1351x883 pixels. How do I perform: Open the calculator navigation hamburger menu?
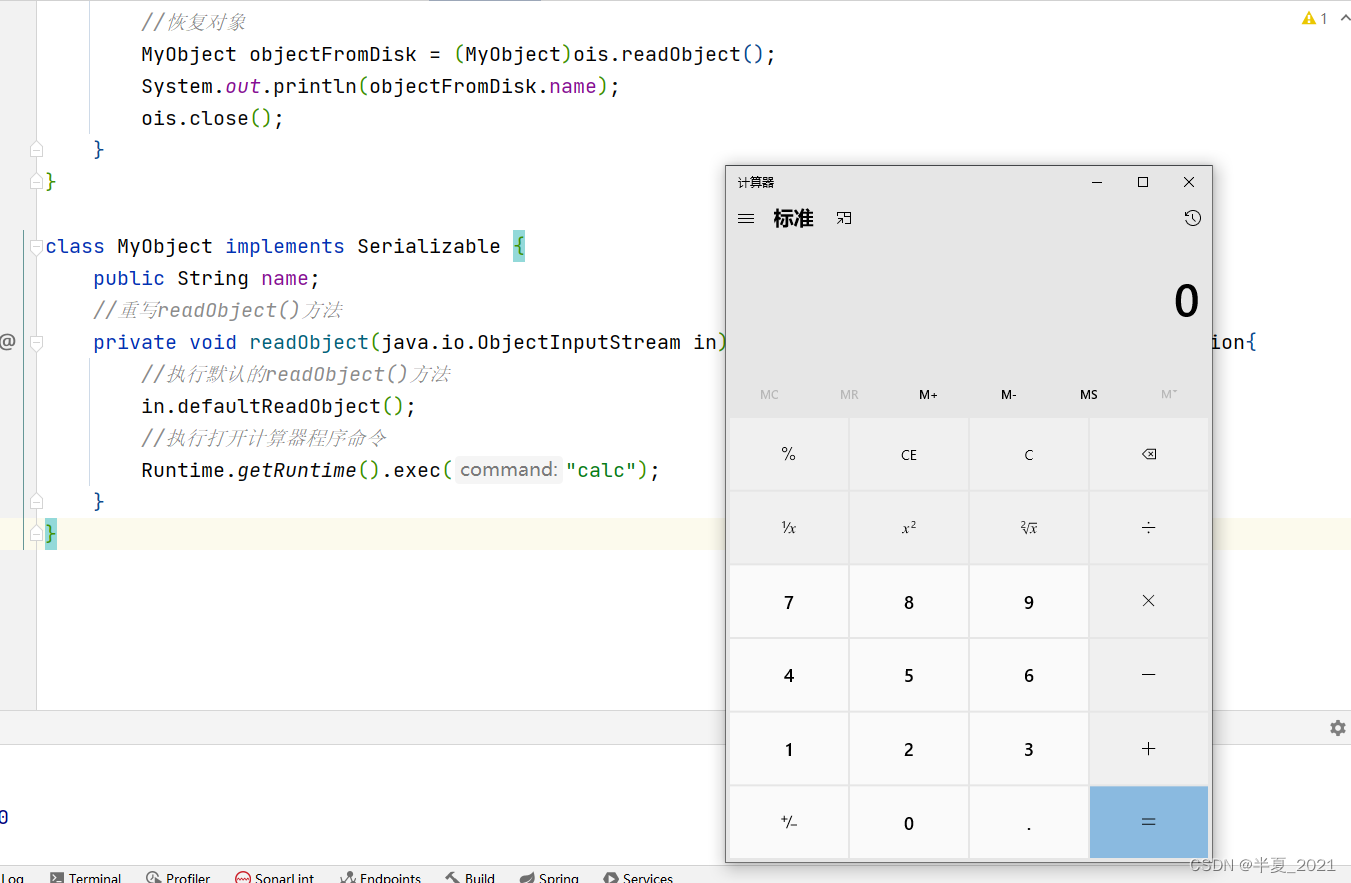746,218
